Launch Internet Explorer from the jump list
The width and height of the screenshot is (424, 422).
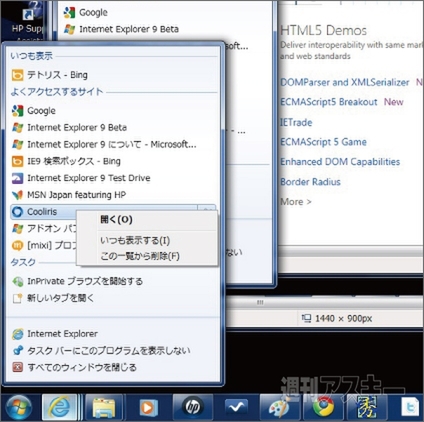[x=113, y=334]
